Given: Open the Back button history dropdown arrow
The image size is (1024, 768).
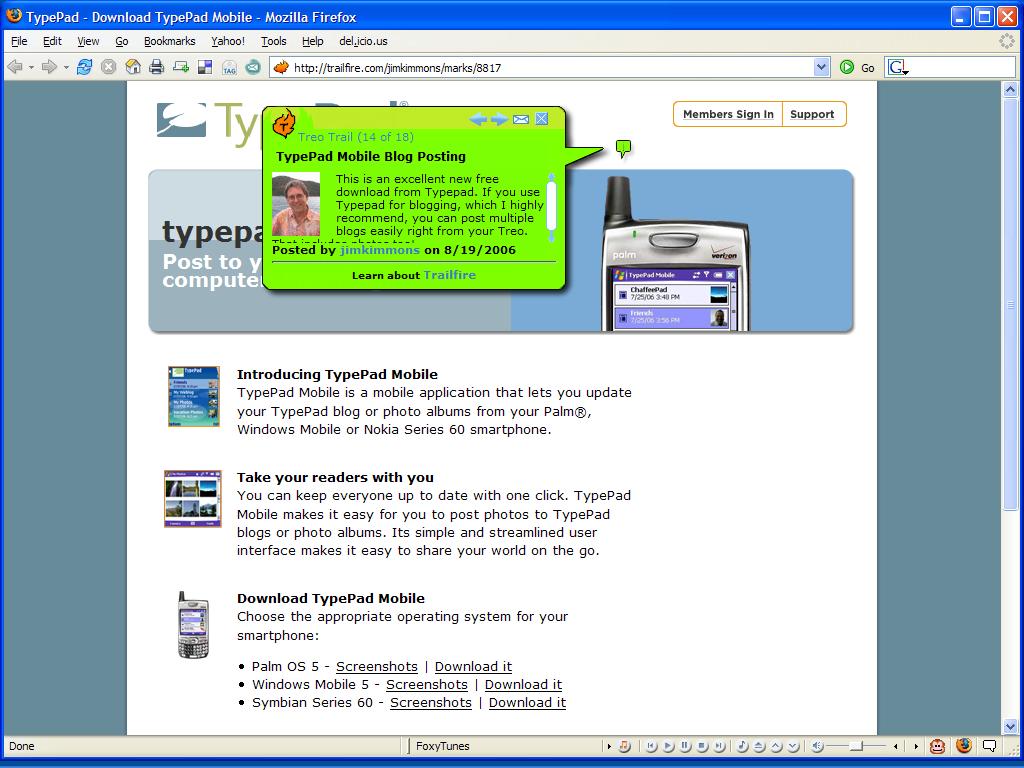Looking at the screenshot, I should pos(31,67).
